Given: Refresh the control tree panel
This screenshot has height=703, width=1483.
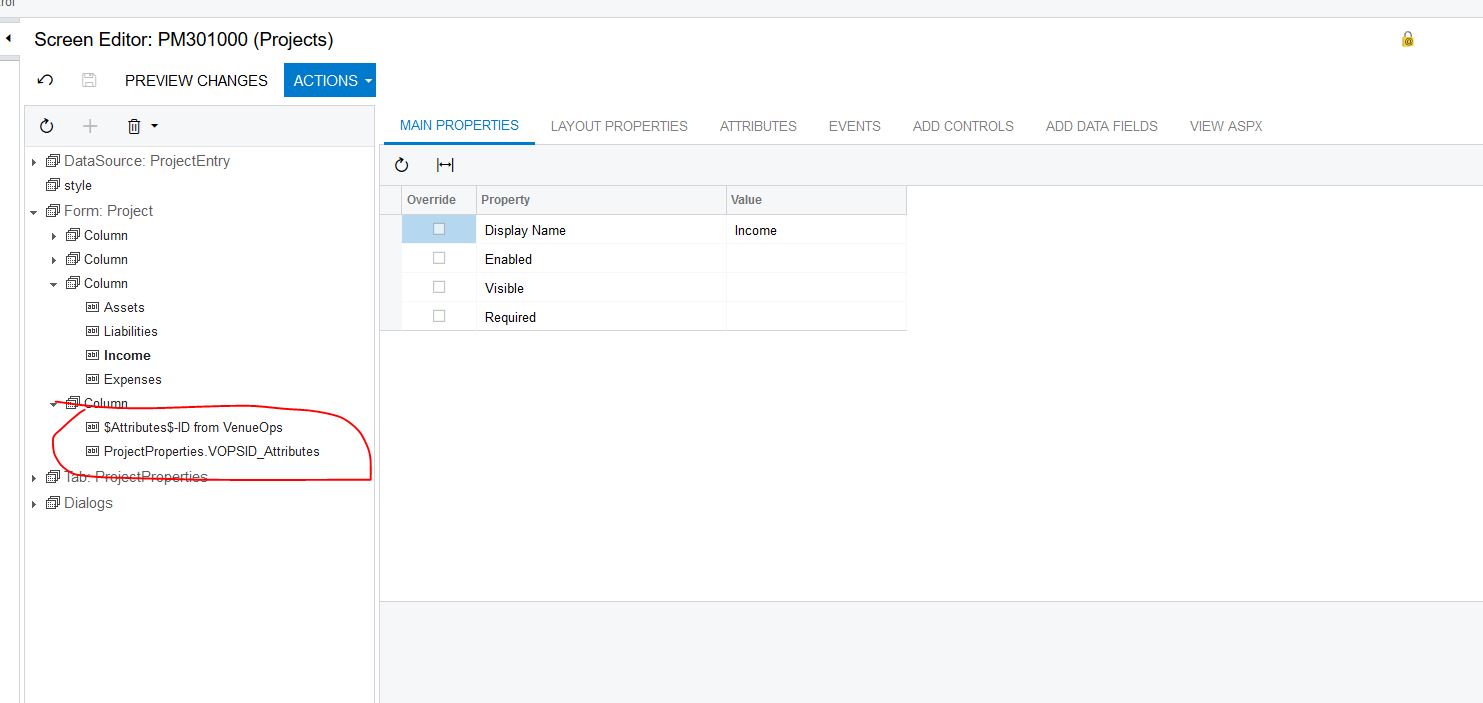Looking at the screenshot, I should coord(46,126).
